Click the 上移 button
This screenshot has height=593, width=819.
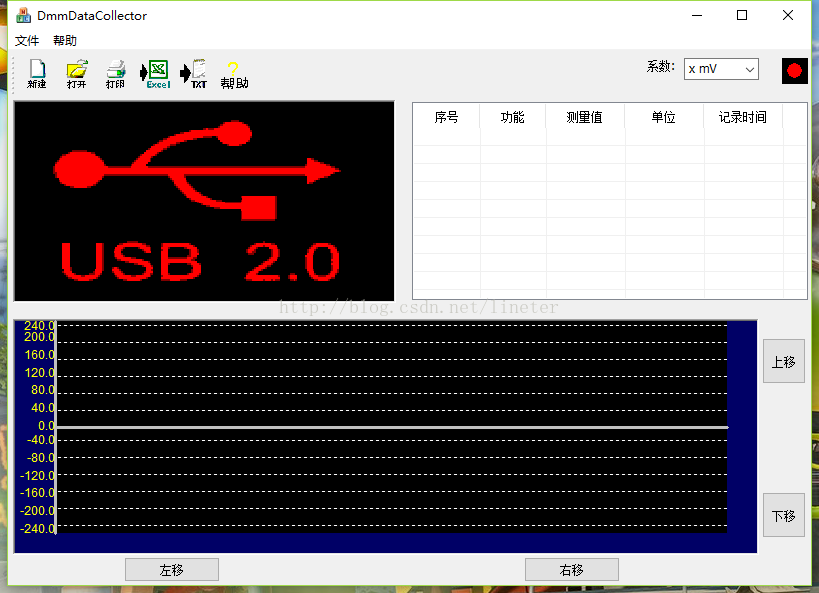[783, 361]
